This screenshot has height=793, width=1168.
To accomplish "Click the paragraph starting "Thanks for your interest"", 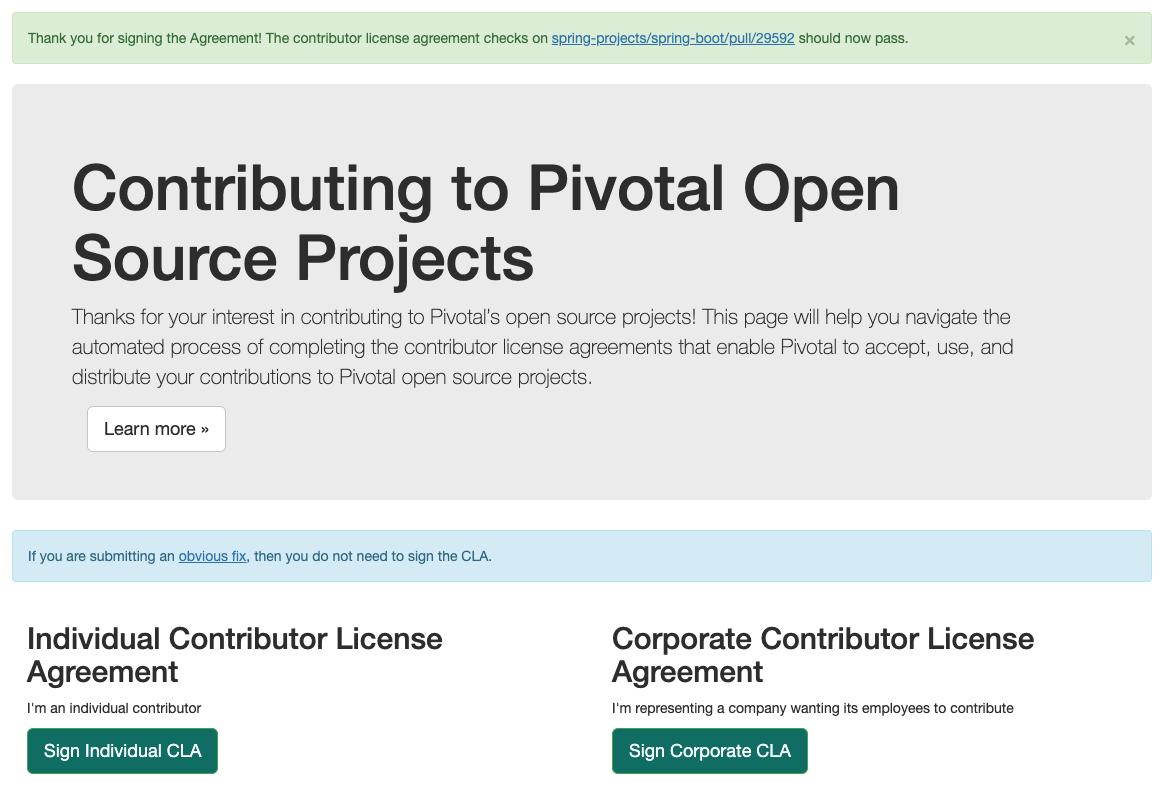I will click(542, 347).
